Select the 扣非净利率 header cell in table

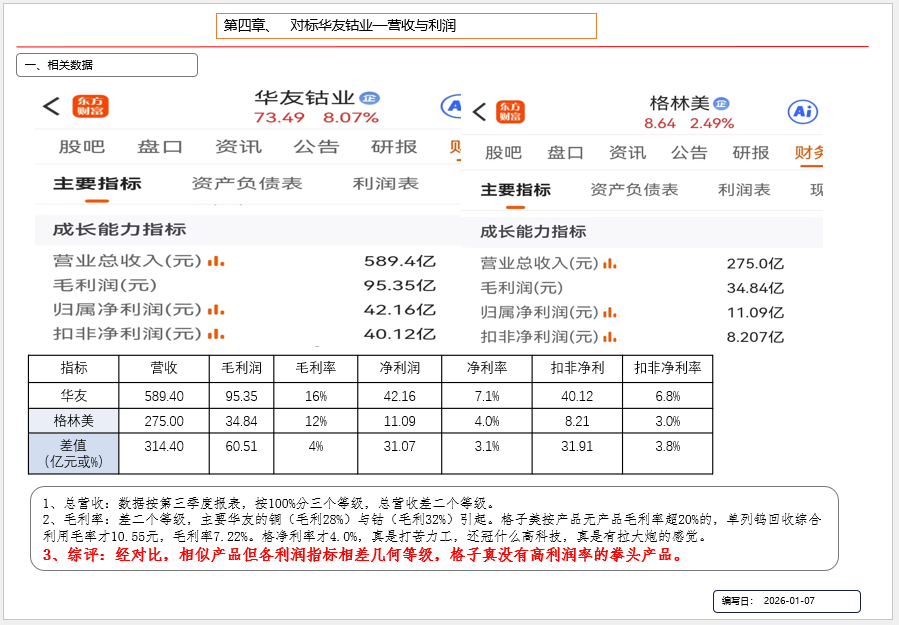667,369
